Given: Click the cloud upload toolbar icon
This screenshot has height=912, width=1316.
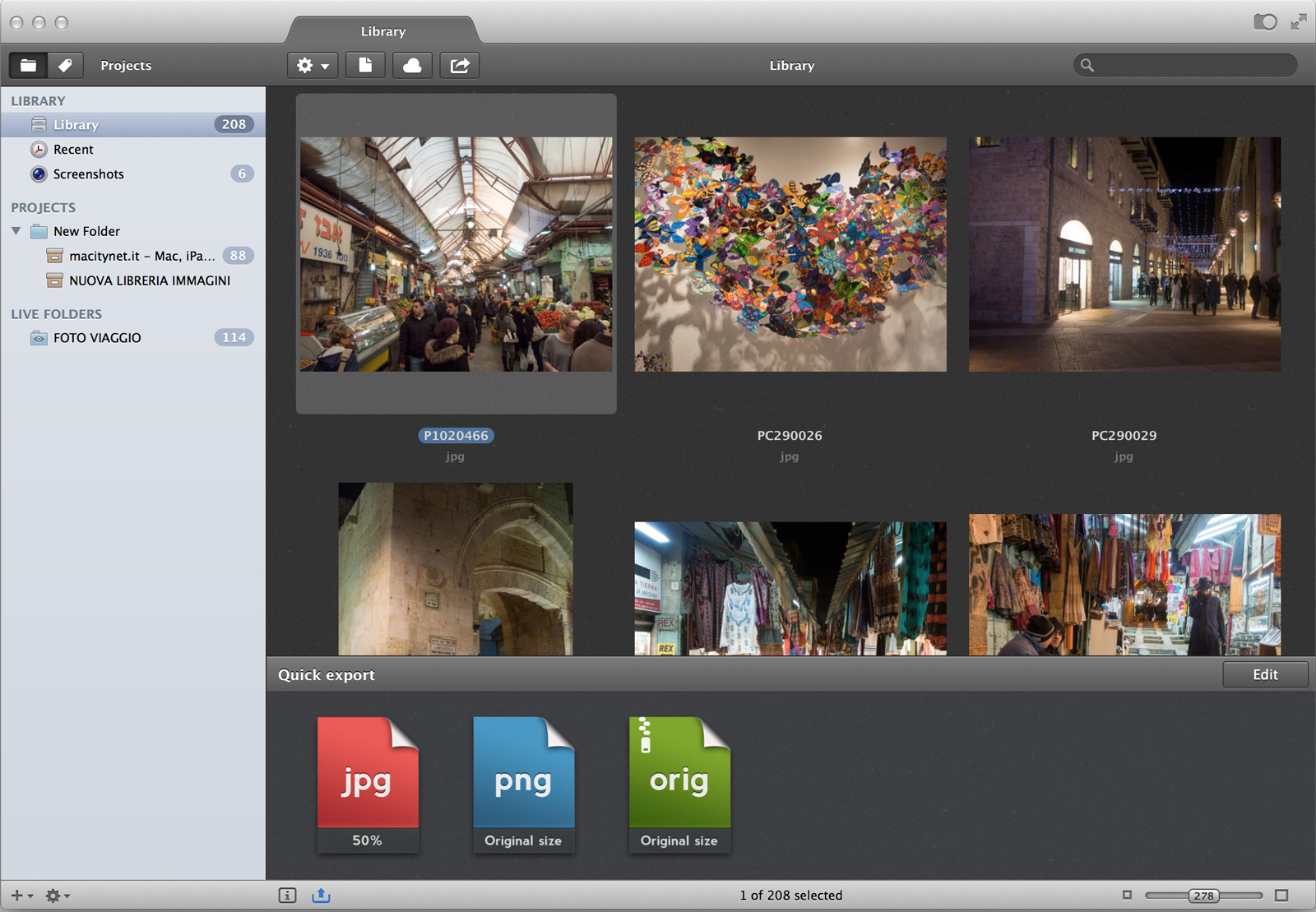Looking at the screenshot, I should 412,65.
